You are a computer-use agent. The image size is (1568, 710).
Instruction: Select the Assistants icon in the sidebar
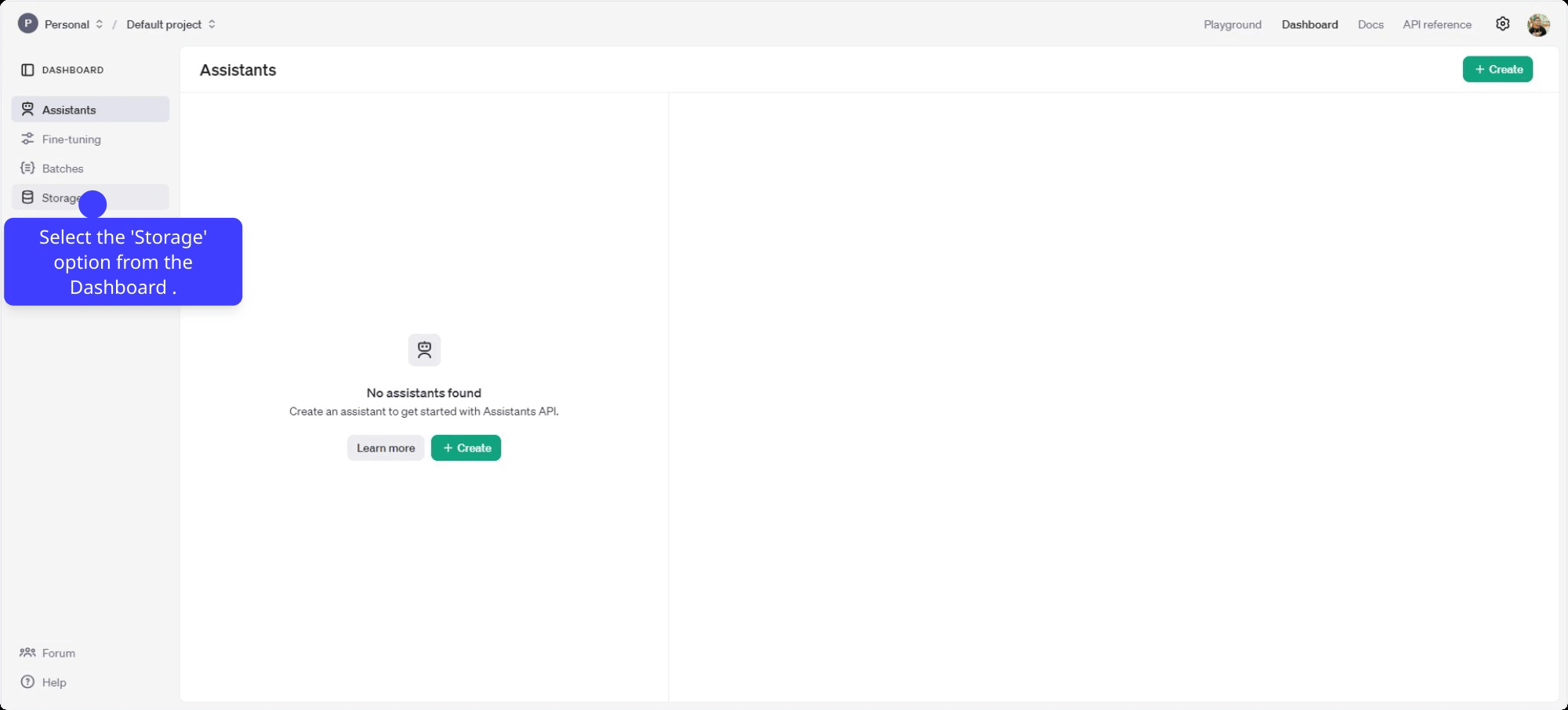click(x=27, y=109)
